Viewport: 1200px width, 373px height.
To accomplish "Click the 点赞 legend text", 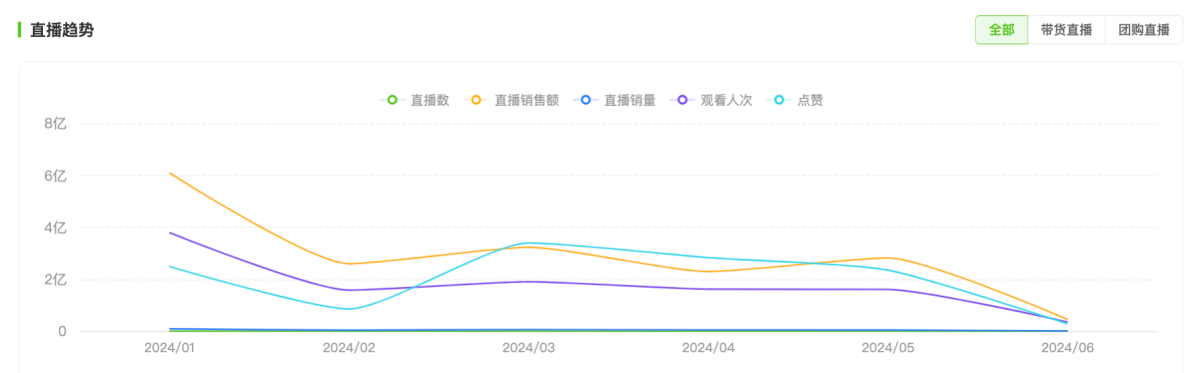I will (811, 100).
